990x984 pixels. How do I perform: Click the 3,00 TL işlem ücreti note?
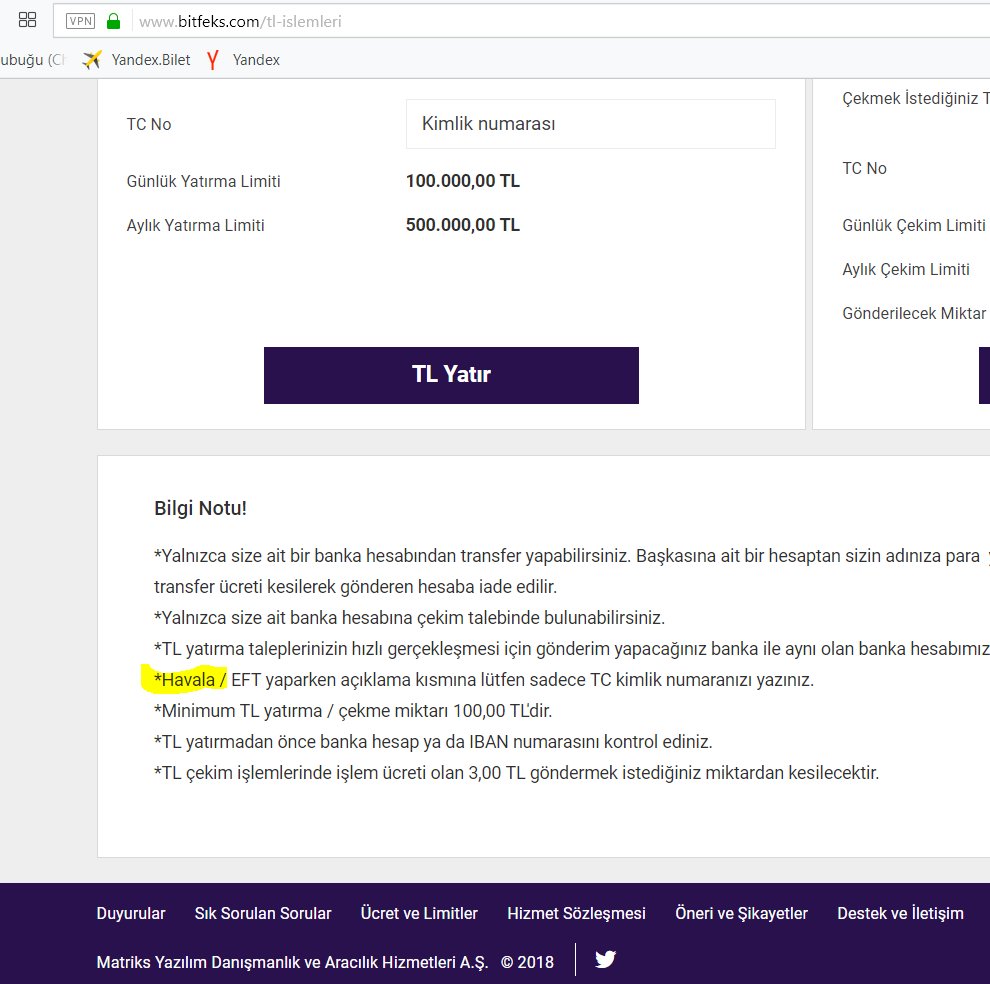pos(516,773)
